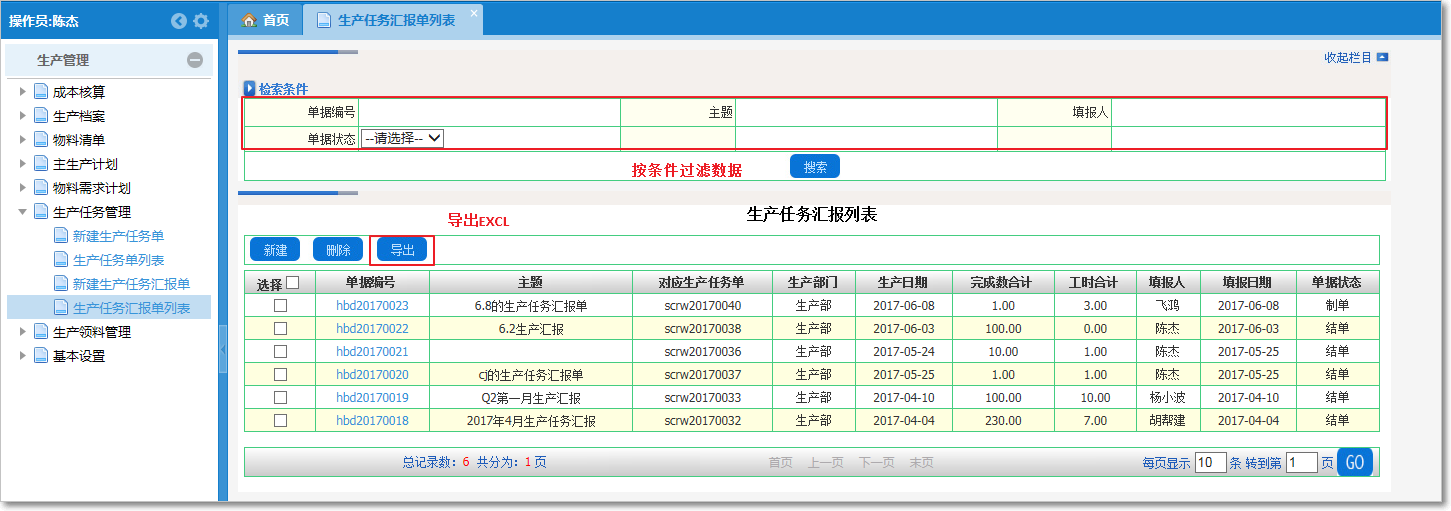This screenshot has height=511, width=1451.
Task: Click page icon beside 新建生产任务汇报单
Action: coord(61,284)
